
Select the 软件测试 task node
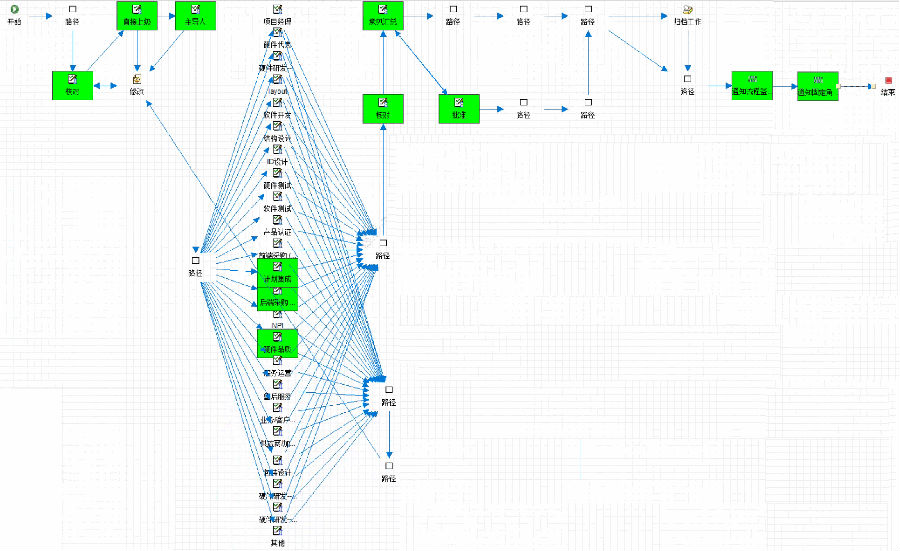click(x=277, y=197)
